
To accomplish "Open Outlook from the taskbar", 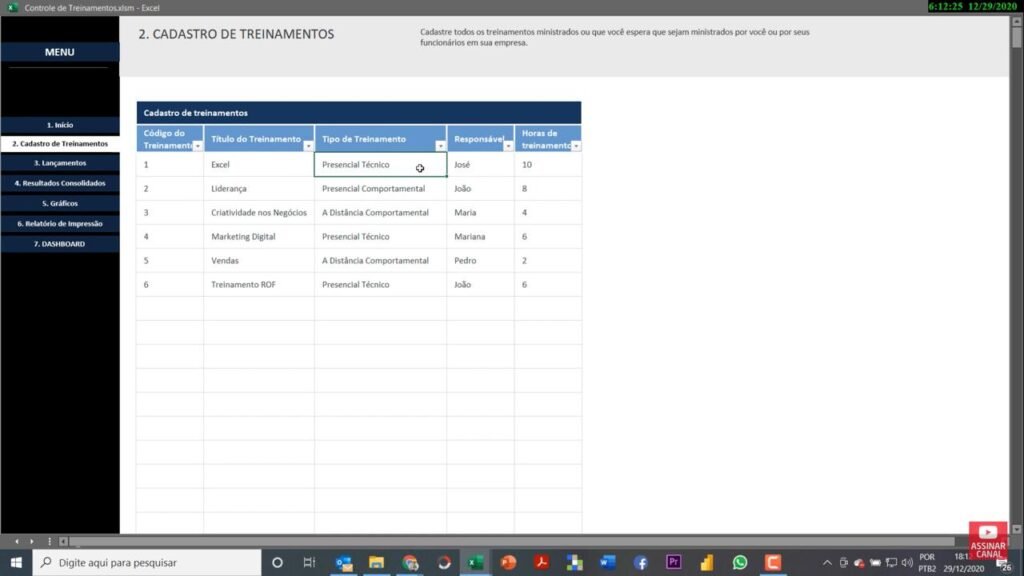I will pos(344,562).
